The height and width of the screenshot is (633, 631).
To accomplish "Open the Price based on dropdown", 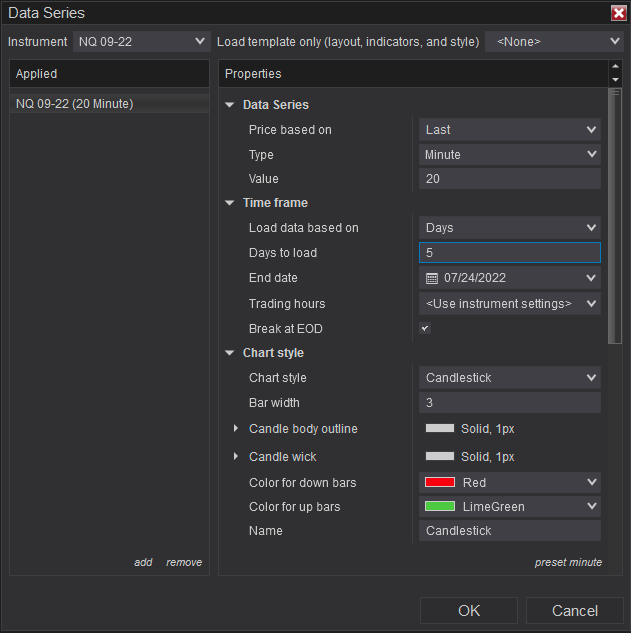I will pyautogui.click(x=509, y=129).
